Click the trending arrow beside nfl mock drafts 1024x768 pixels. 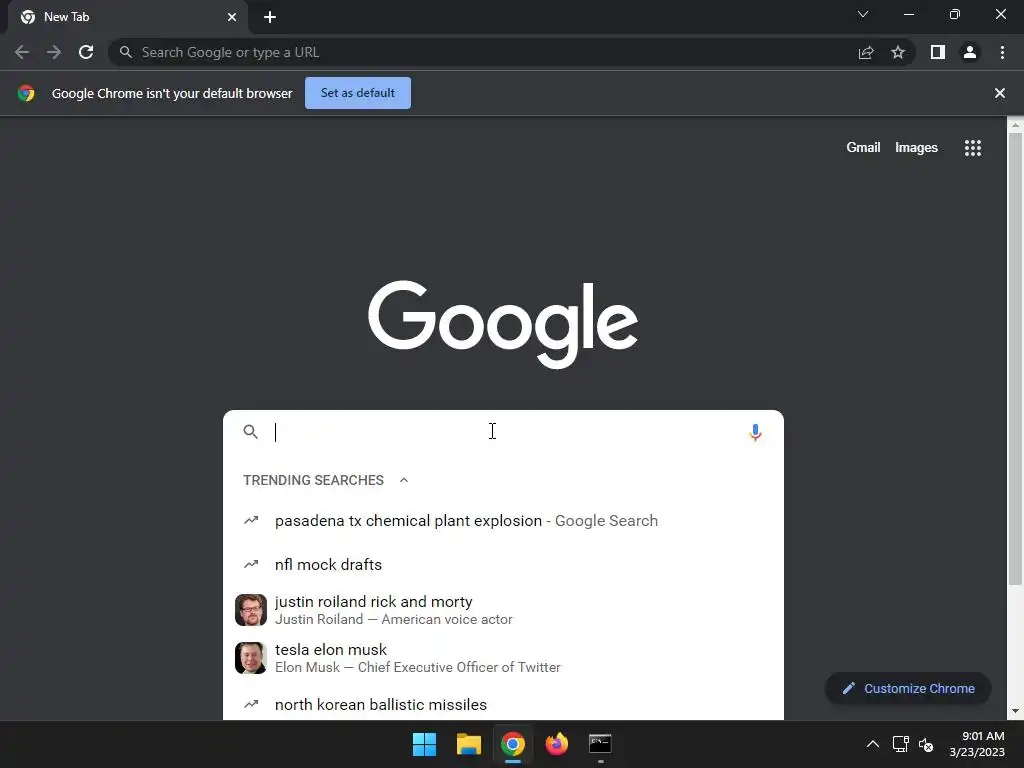click(x=251, y=564)
